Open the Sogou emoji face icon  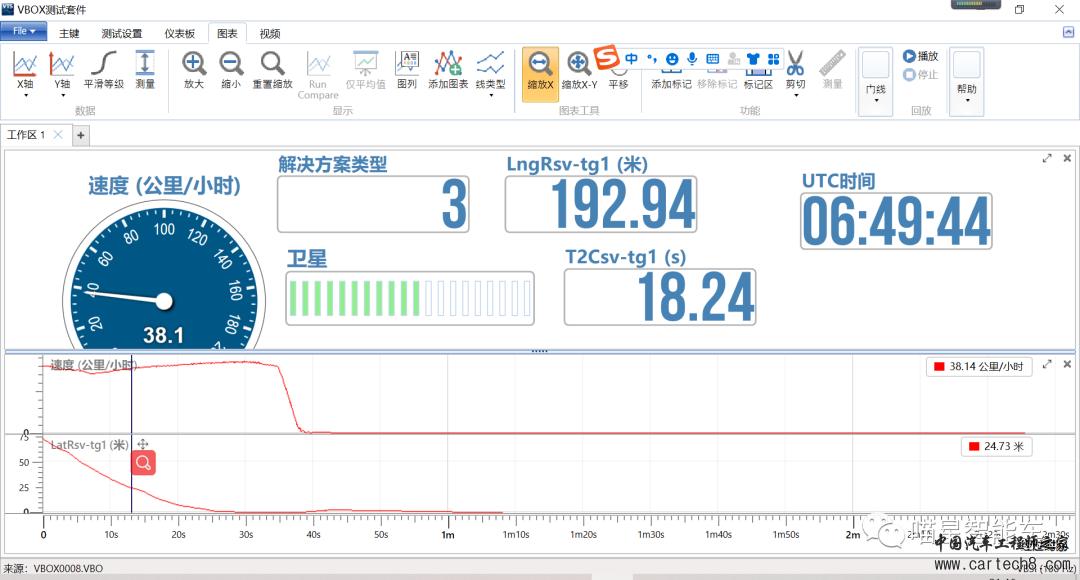tap(672, 59)
